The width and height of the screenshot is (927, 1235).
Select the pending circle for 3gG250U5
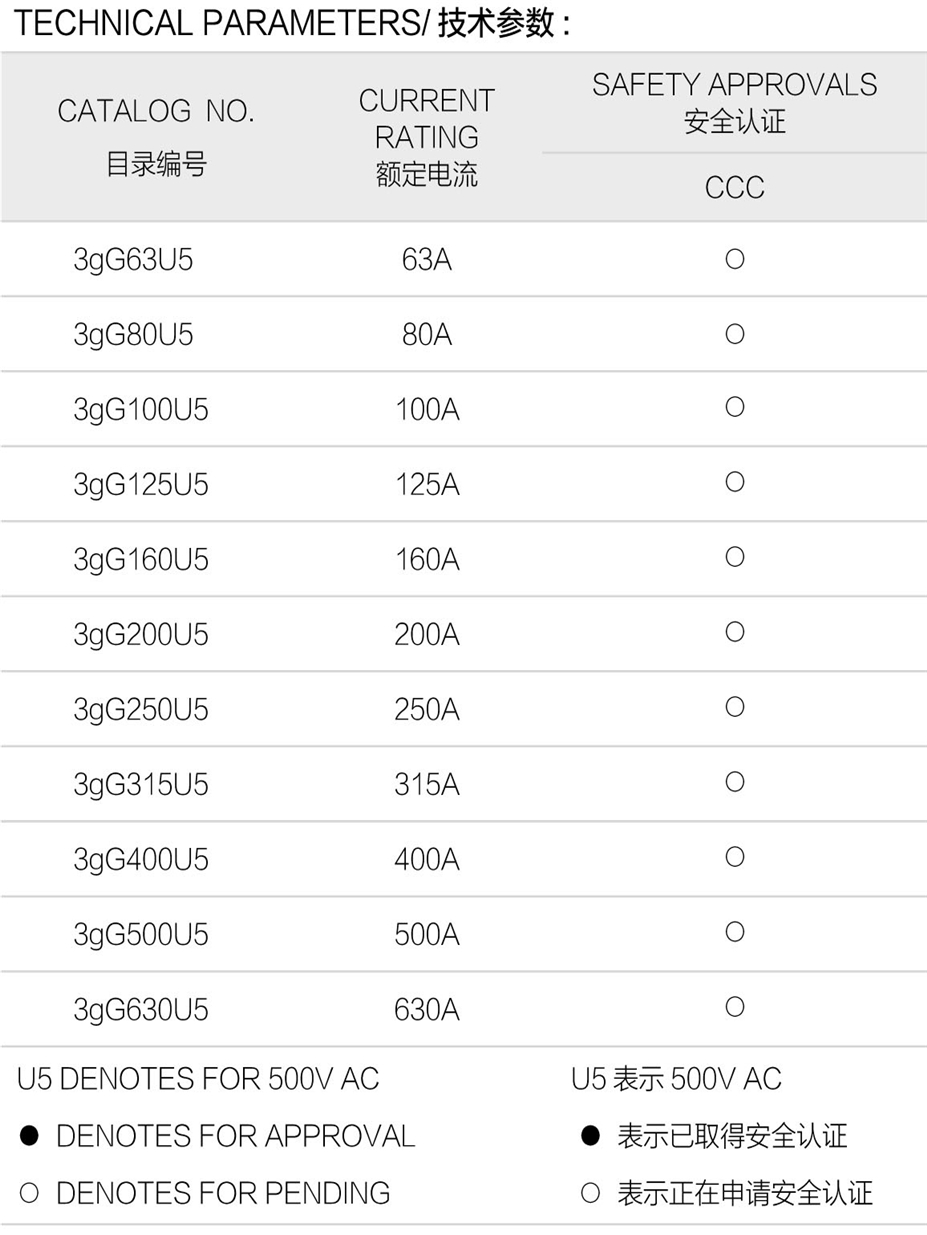coord(734,707)
